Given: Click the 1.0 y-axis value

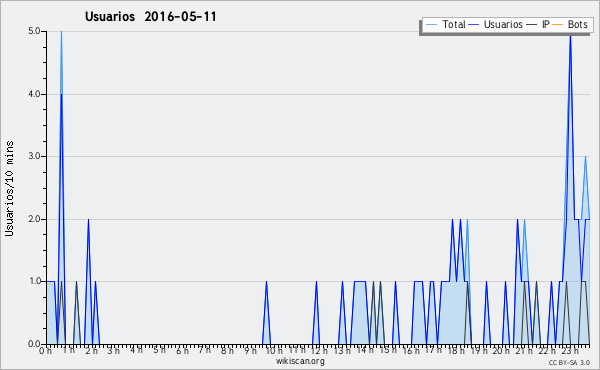Looking at the screenshot, I should click(34, 281).
